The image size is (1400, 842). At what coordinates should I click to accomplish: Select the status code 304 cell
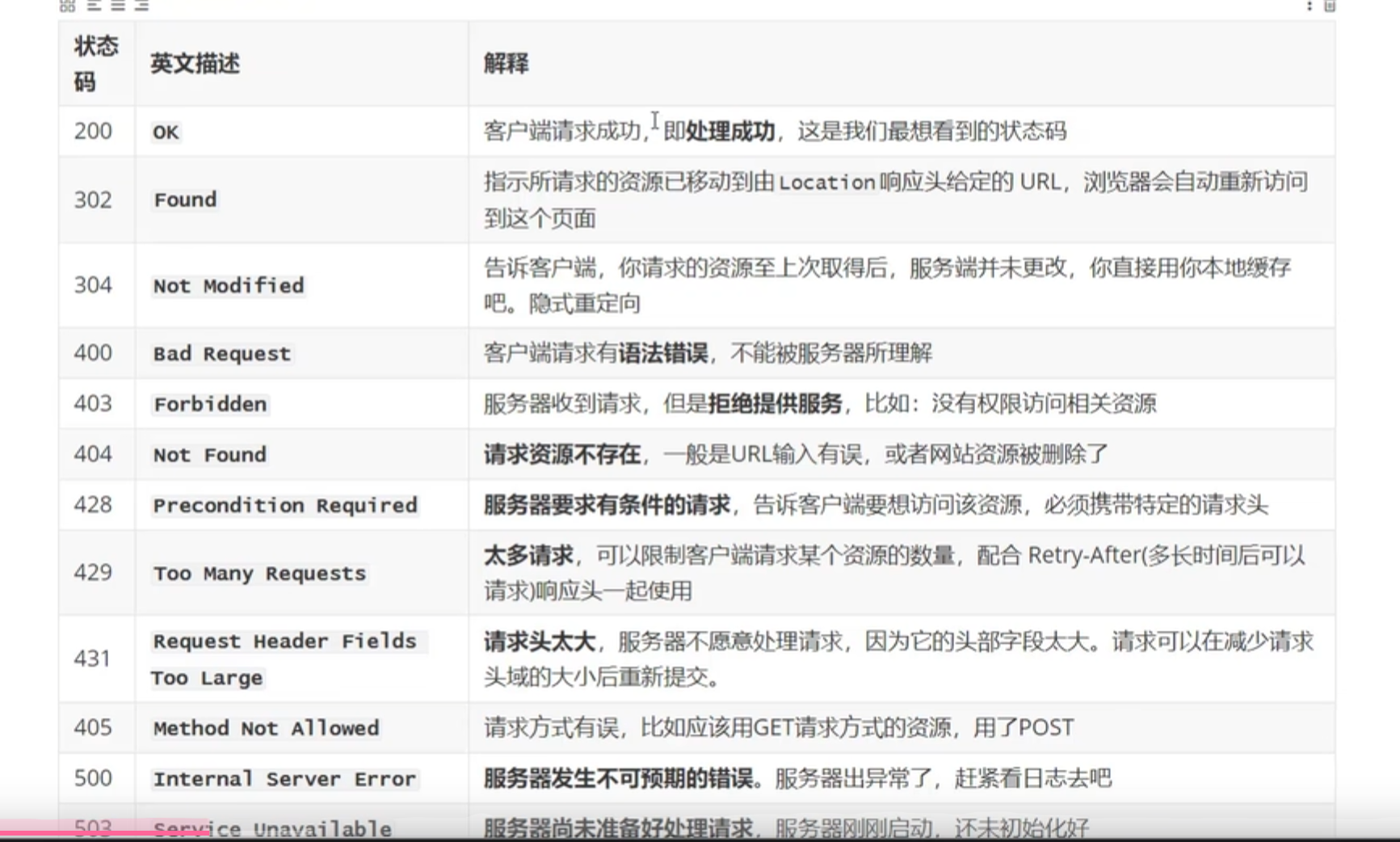[x=96, y=285]
